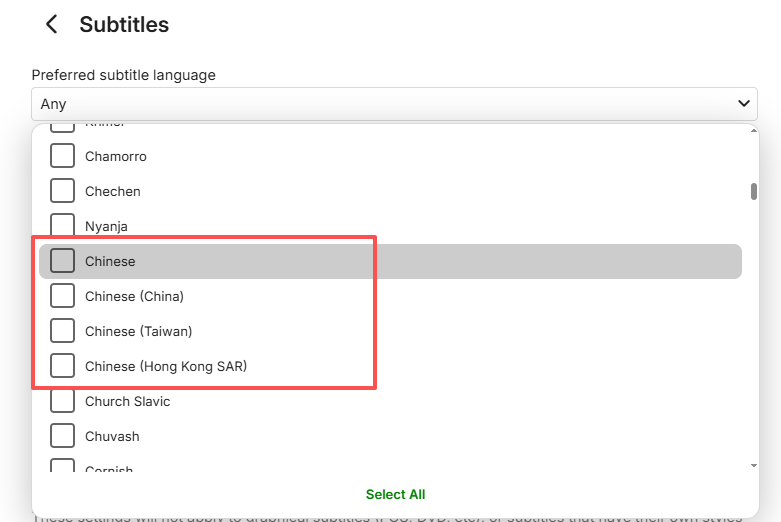Click the Chinese (Taiwan) list label
This screenshot has height=522, width=781.
tap(138, 331)
